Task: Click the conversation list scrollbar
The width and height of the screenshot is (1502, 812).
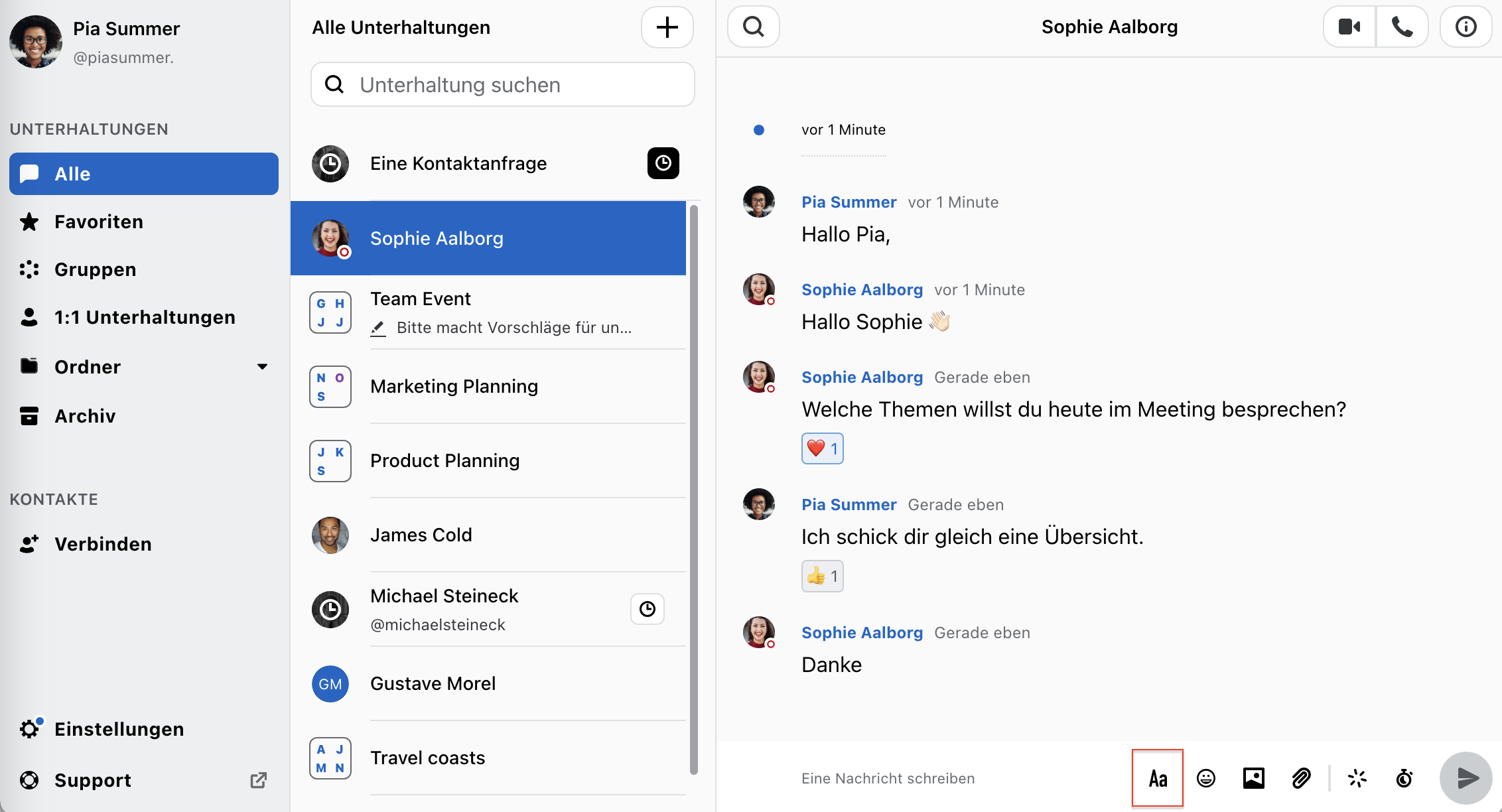Action: coord(694,490)
